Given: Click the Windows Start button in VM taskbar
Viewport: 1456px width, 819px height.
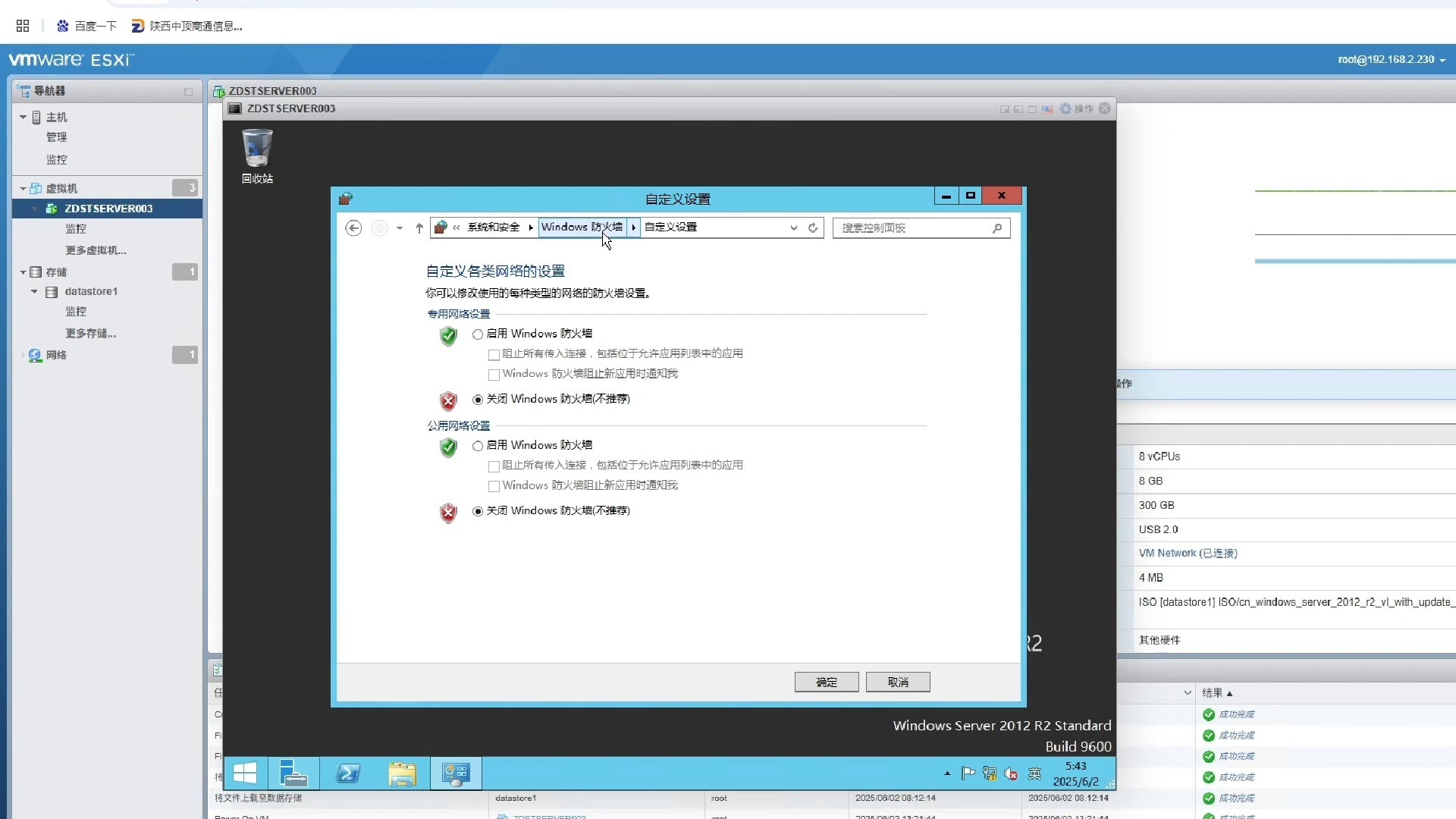Looking at the screenshot, I should tap(245, 773).
